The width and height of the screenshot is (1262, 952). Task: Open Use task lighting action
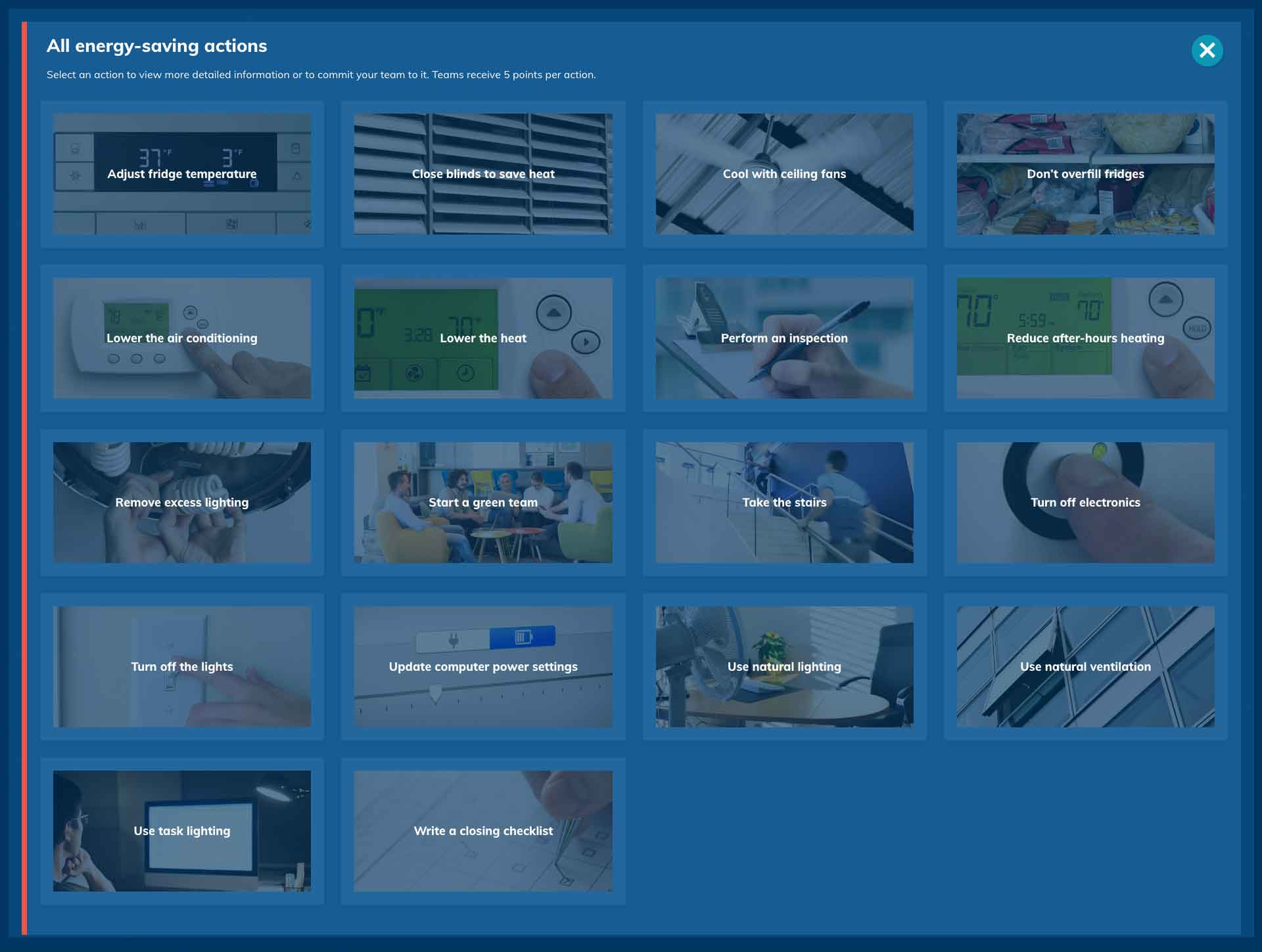pyautogui.click(x=182, y=831)
